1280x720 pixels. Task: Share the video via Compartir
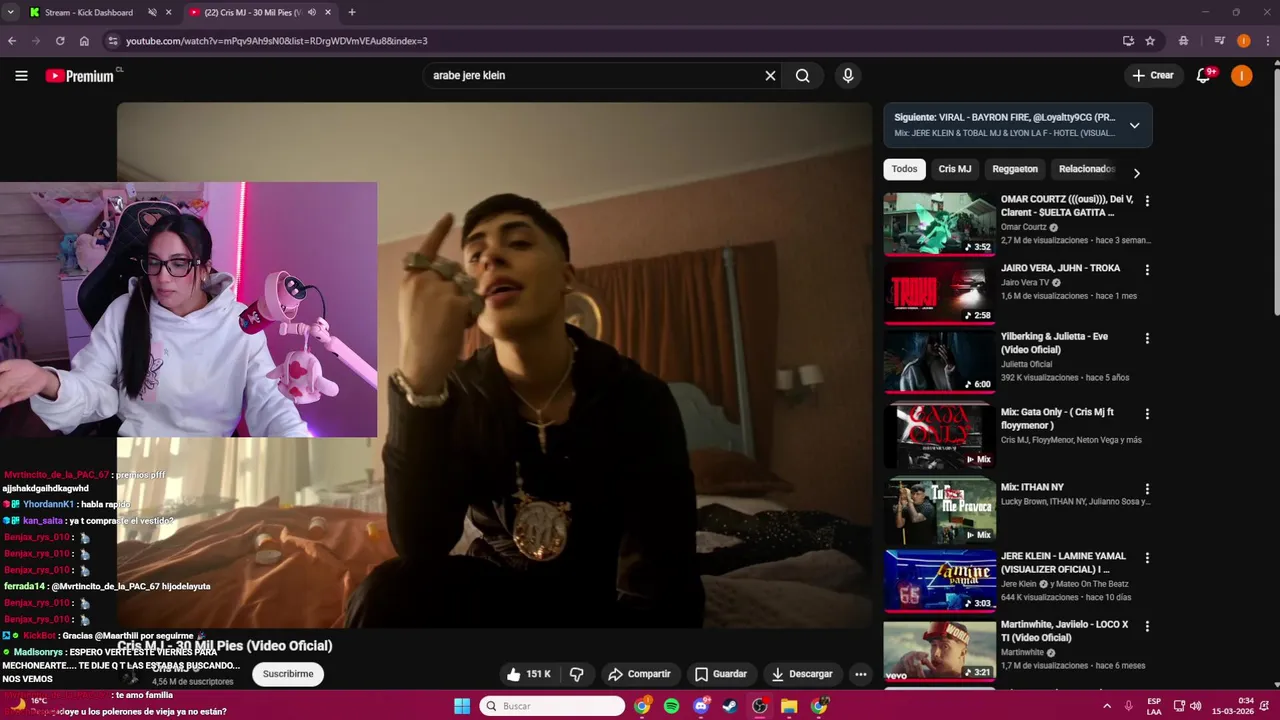(640, 674)
